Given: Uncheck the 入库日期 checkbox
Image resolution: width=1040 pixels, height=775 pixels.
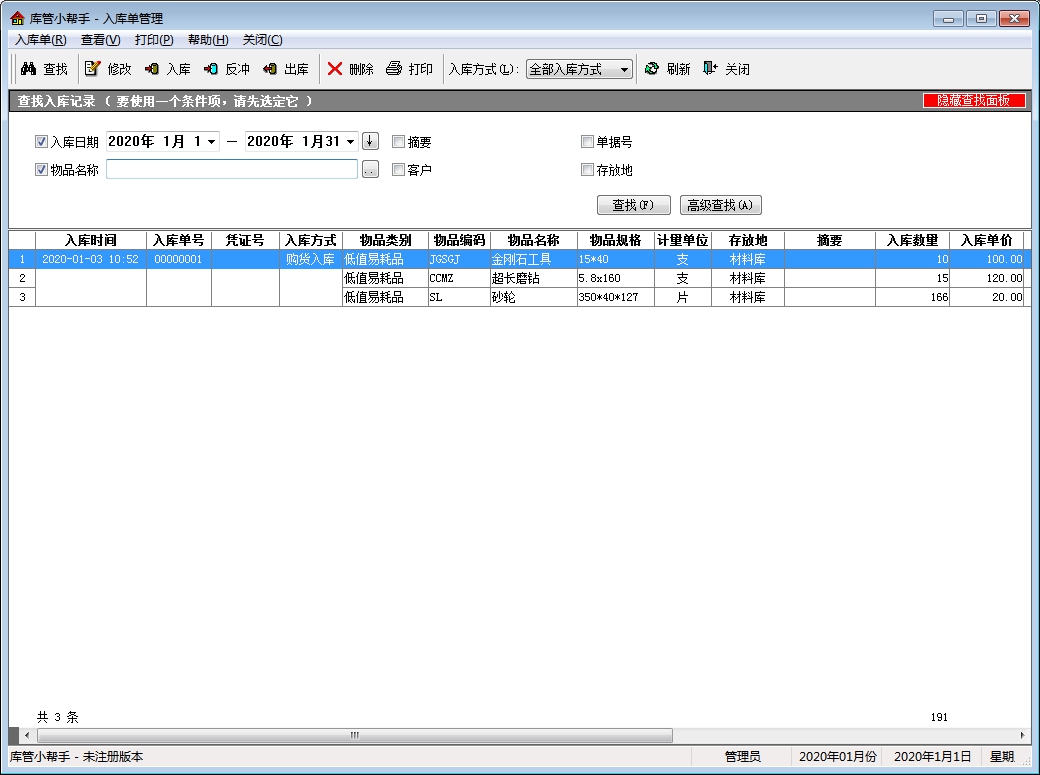Looking at the screenshot, I should 42,142.
